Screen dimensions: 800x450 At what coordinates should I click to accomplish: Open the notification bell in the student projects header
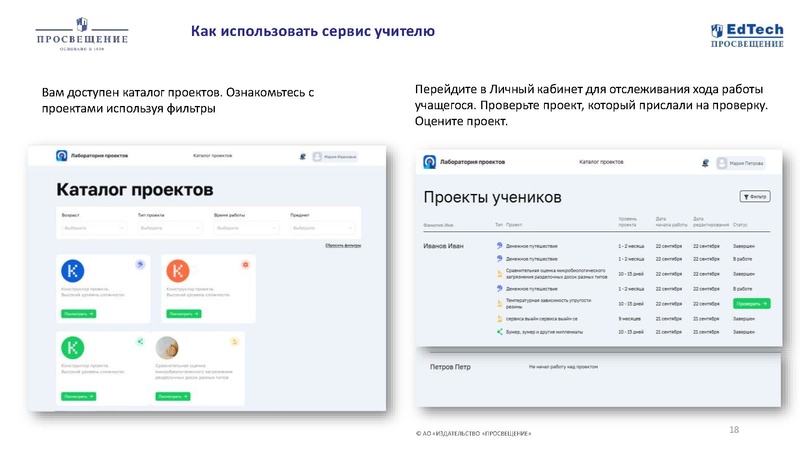(x=705, y=163)
